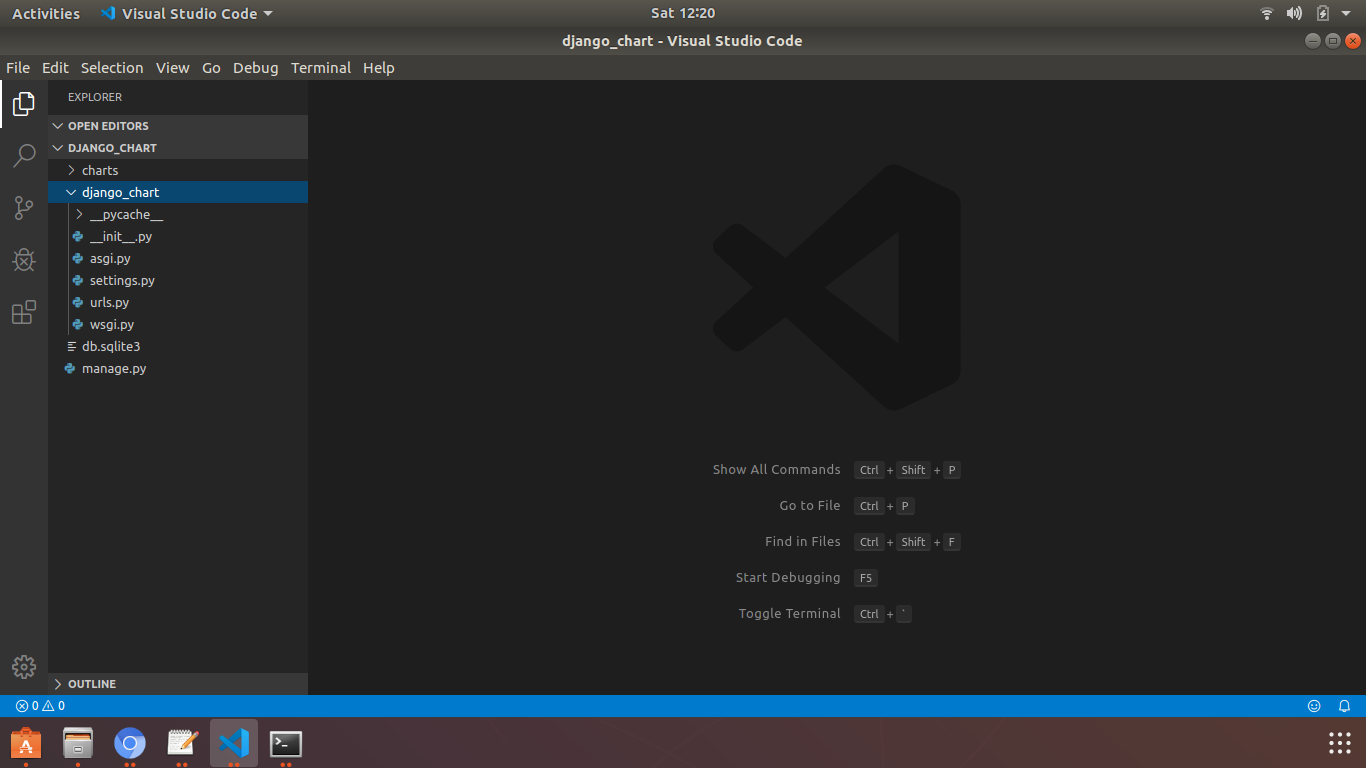The height and width of the screenshot is (768, 1366).
Task: Open the Extensions view
Action: (24, 312)
